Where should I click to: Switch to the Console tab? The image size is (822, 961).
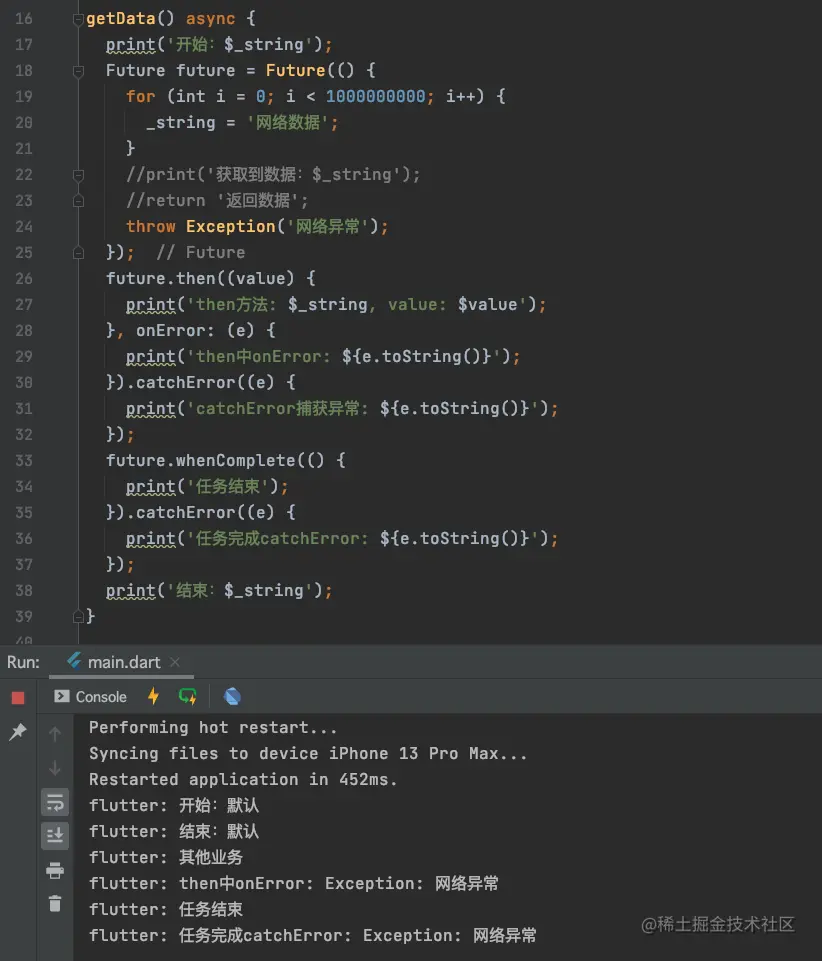point(91,697)
